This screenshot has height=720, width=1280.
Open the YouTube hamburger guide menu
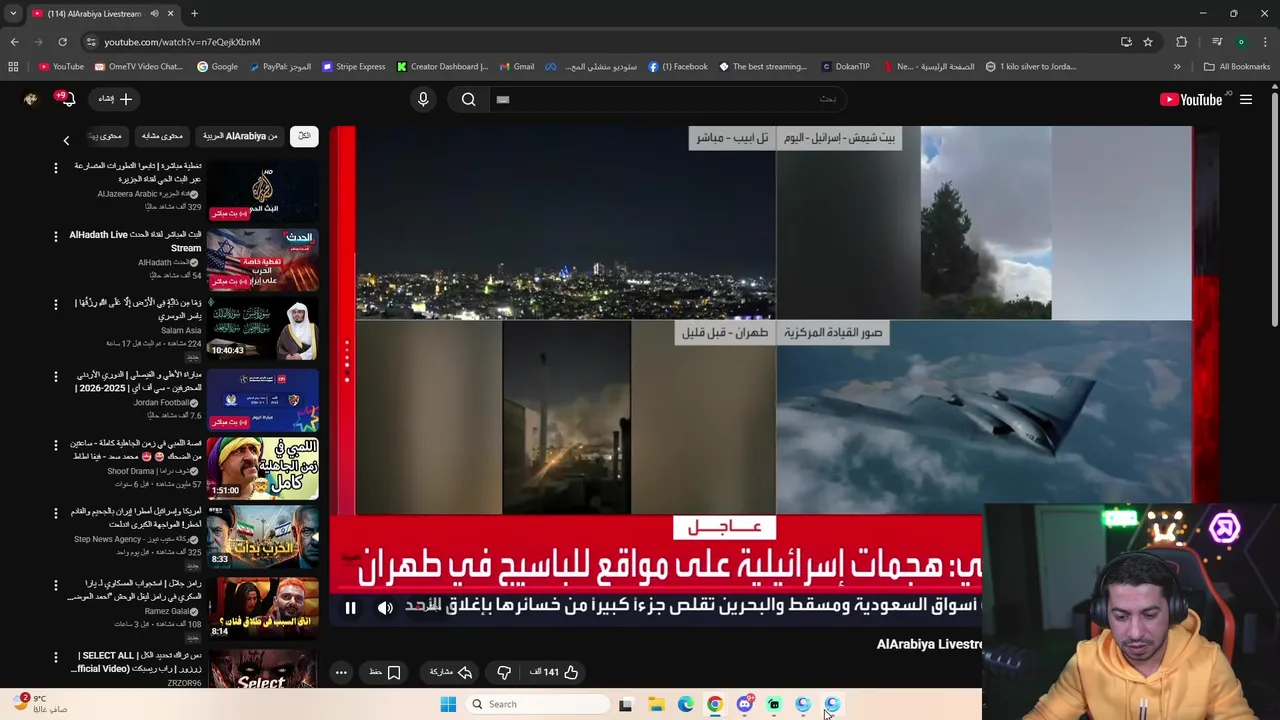(x=1246, y=99)
